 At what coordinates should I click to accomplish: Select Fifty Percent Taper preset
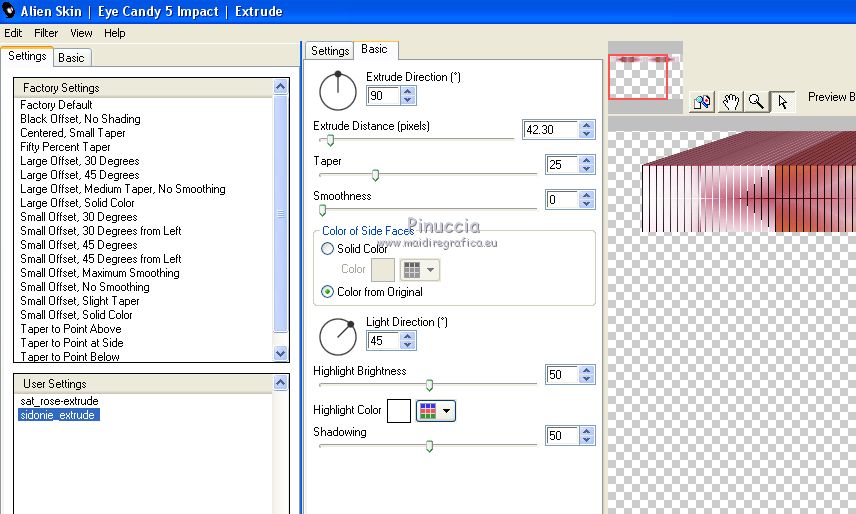(65, 147)
